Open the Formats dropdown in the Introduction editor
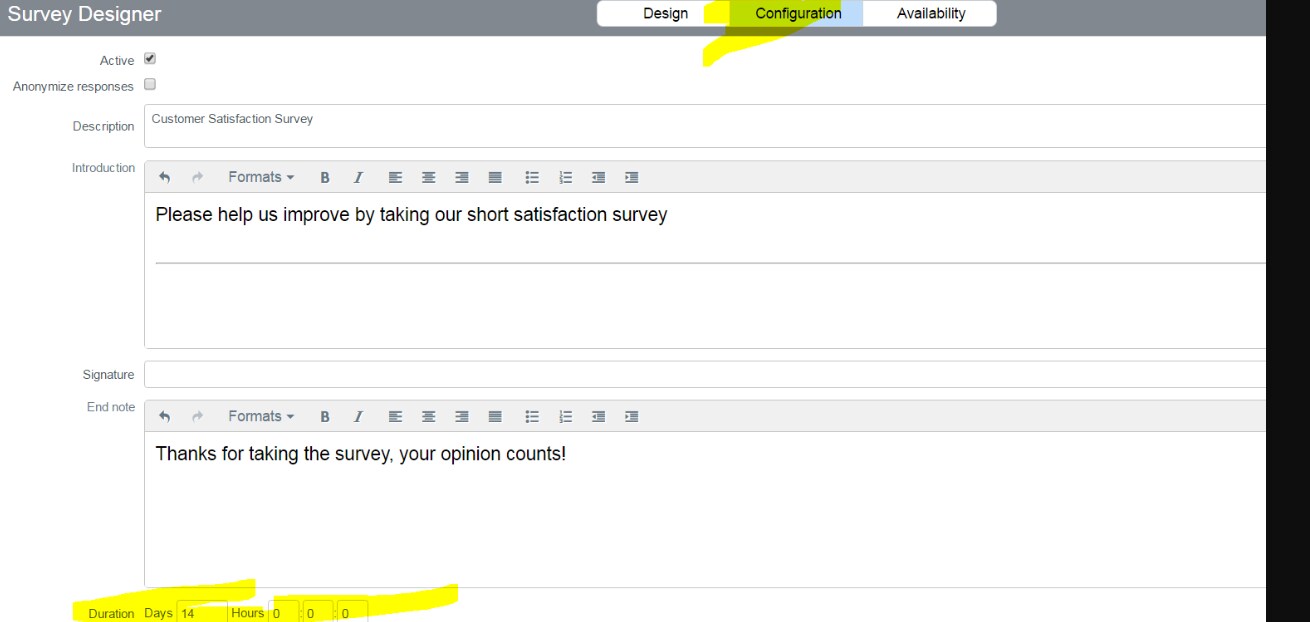1310x622 pixels. click(258, 177)
